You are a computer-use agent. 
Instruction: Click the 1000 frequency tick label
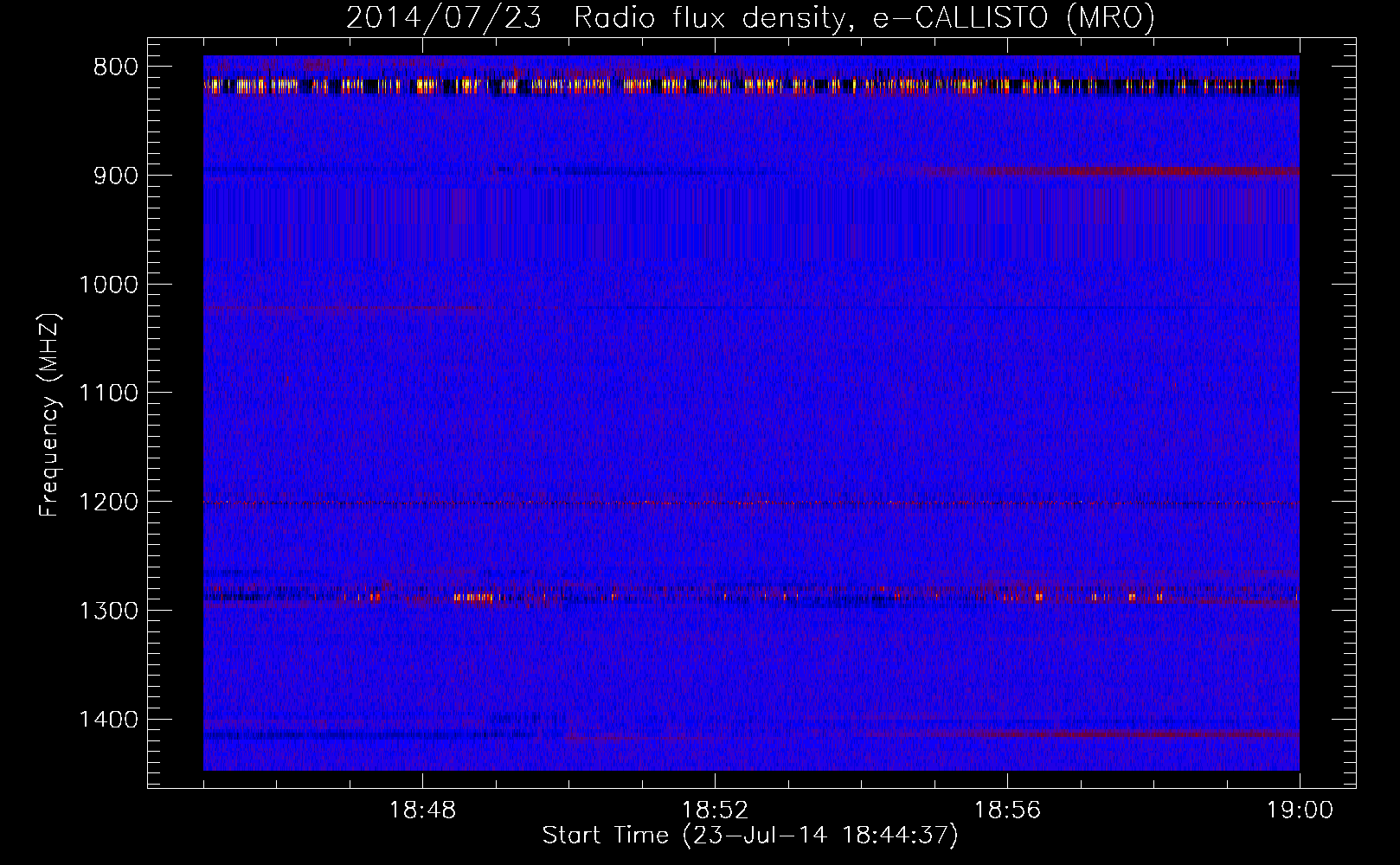(x=109, y=285)
